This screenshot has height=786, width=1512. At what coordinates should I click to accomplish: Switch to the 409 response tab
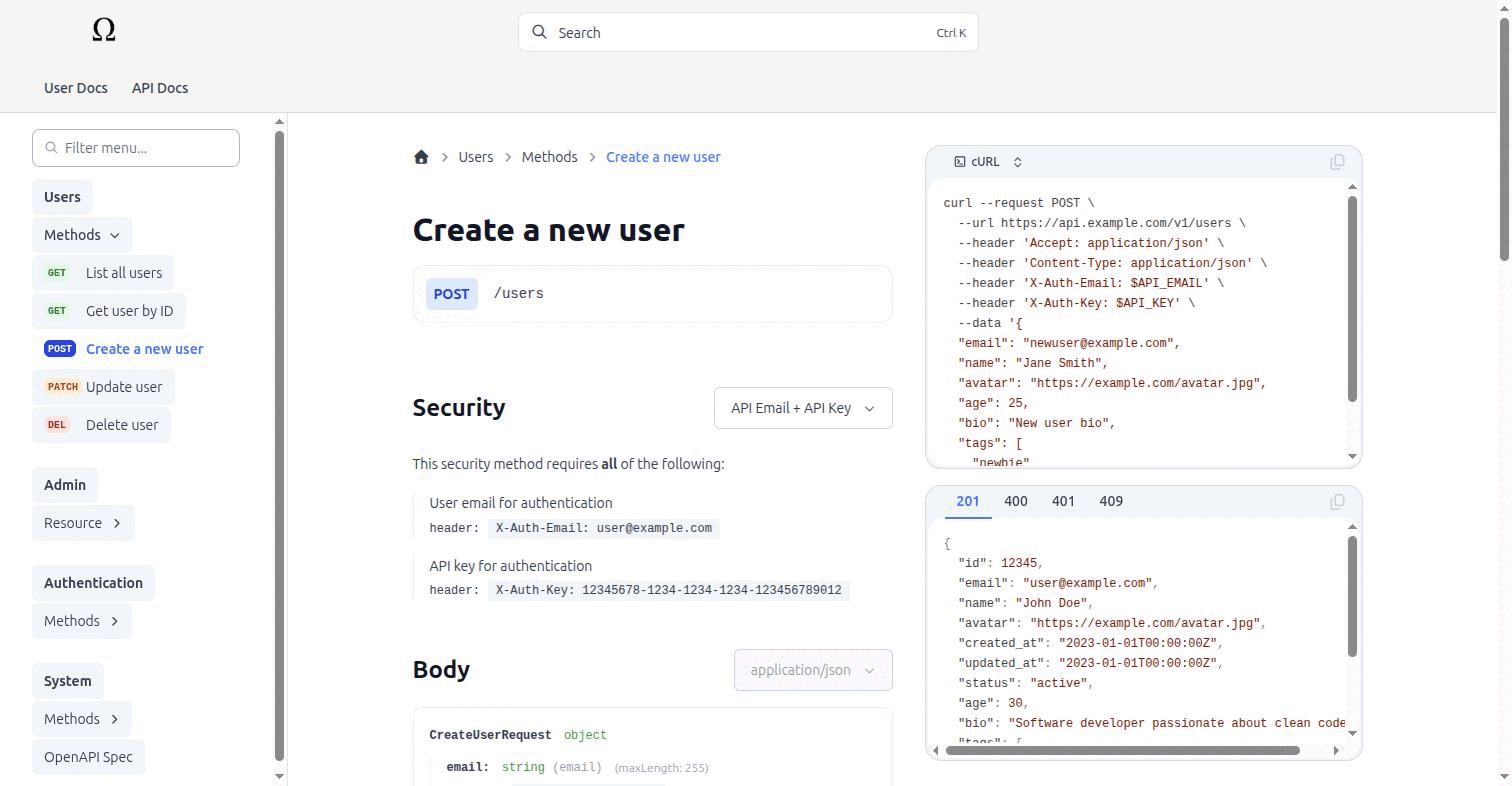coord(1111,501)
